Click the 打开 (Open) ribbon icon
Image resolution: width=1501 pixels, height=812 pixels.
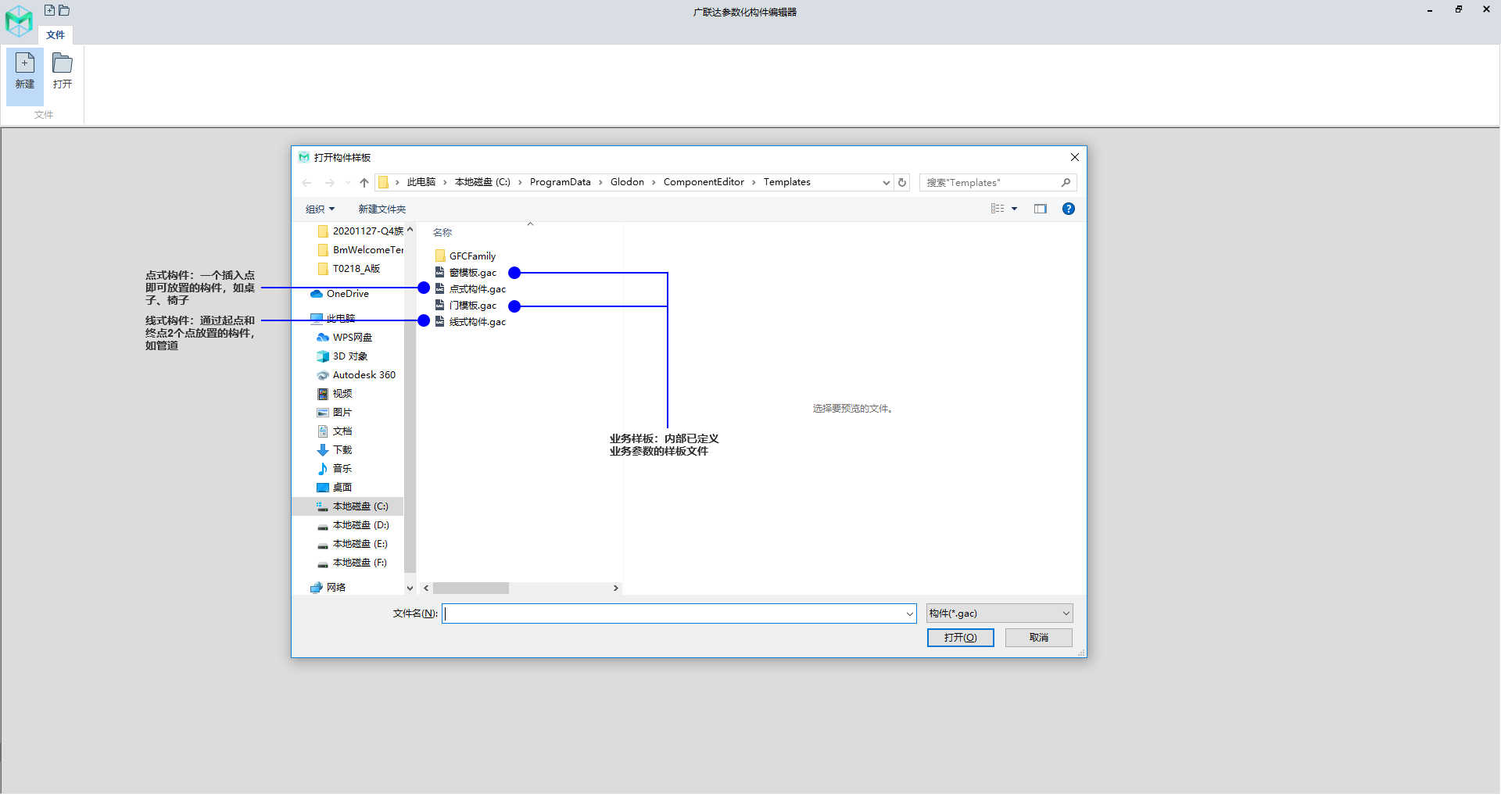point(63,72)
